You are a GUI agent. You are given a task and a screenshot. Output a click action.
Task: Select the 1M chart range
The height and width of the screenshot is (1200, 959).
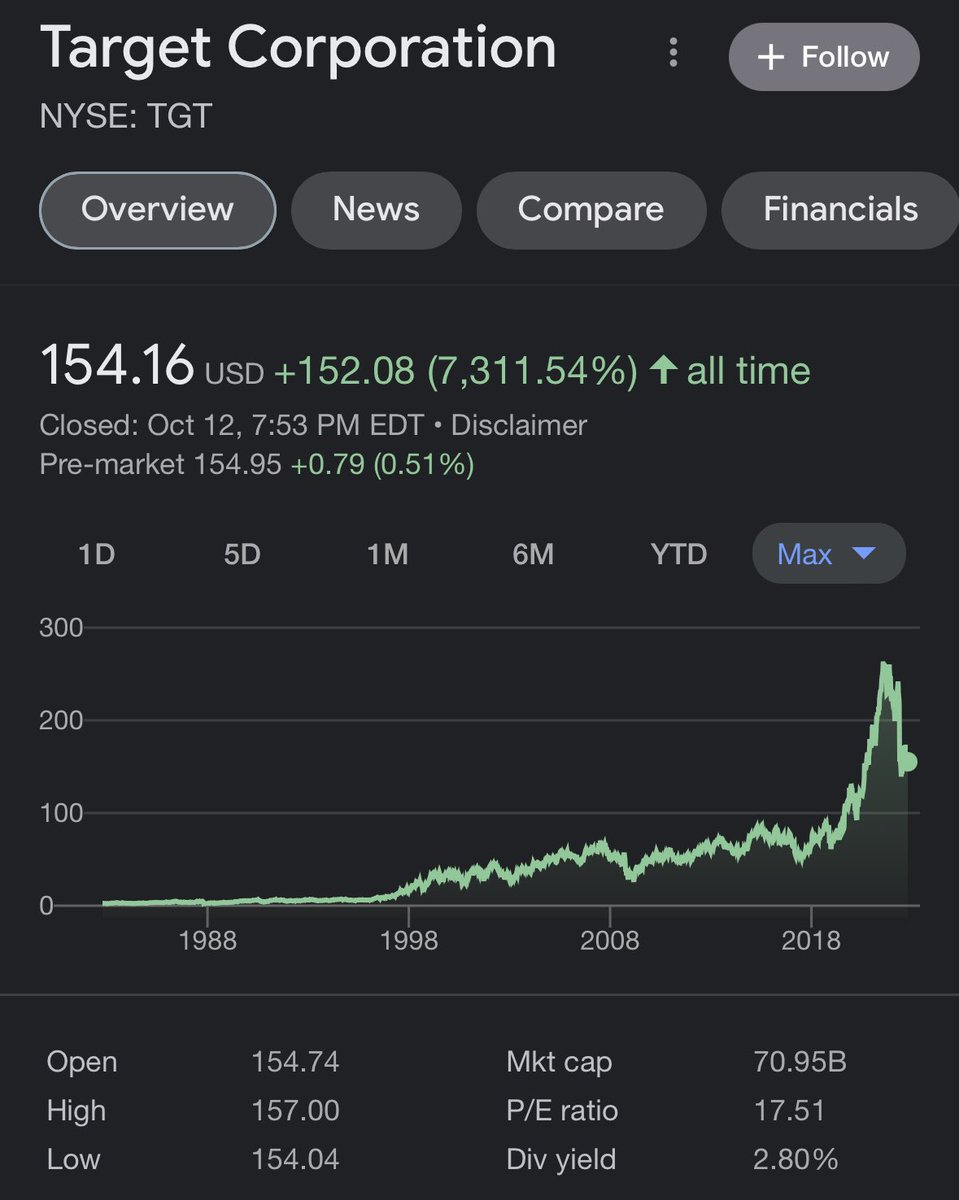387,554
